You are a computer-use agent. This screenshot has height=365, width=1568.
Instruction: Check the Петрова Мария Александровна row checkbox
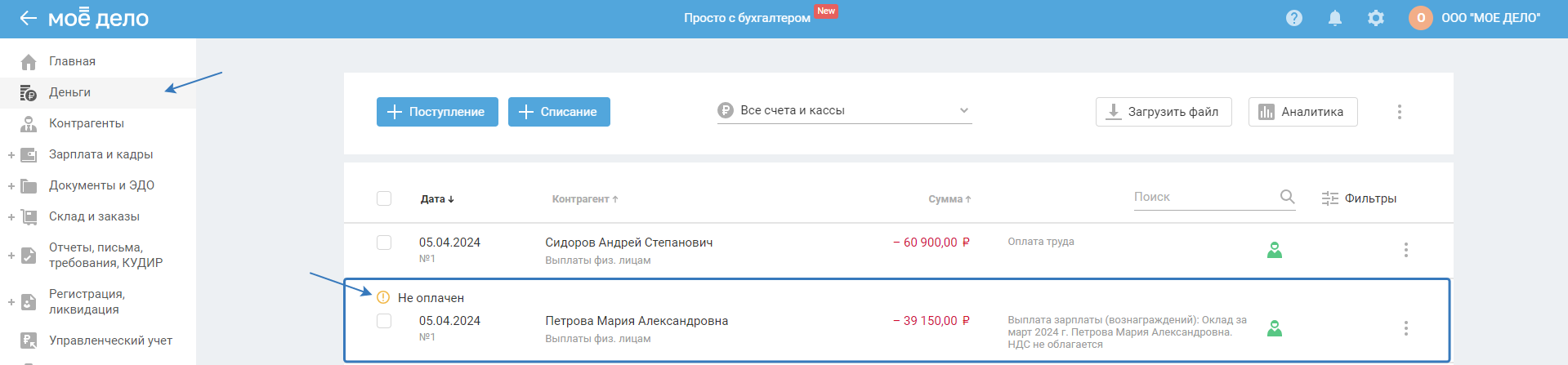tap(384, 321)
